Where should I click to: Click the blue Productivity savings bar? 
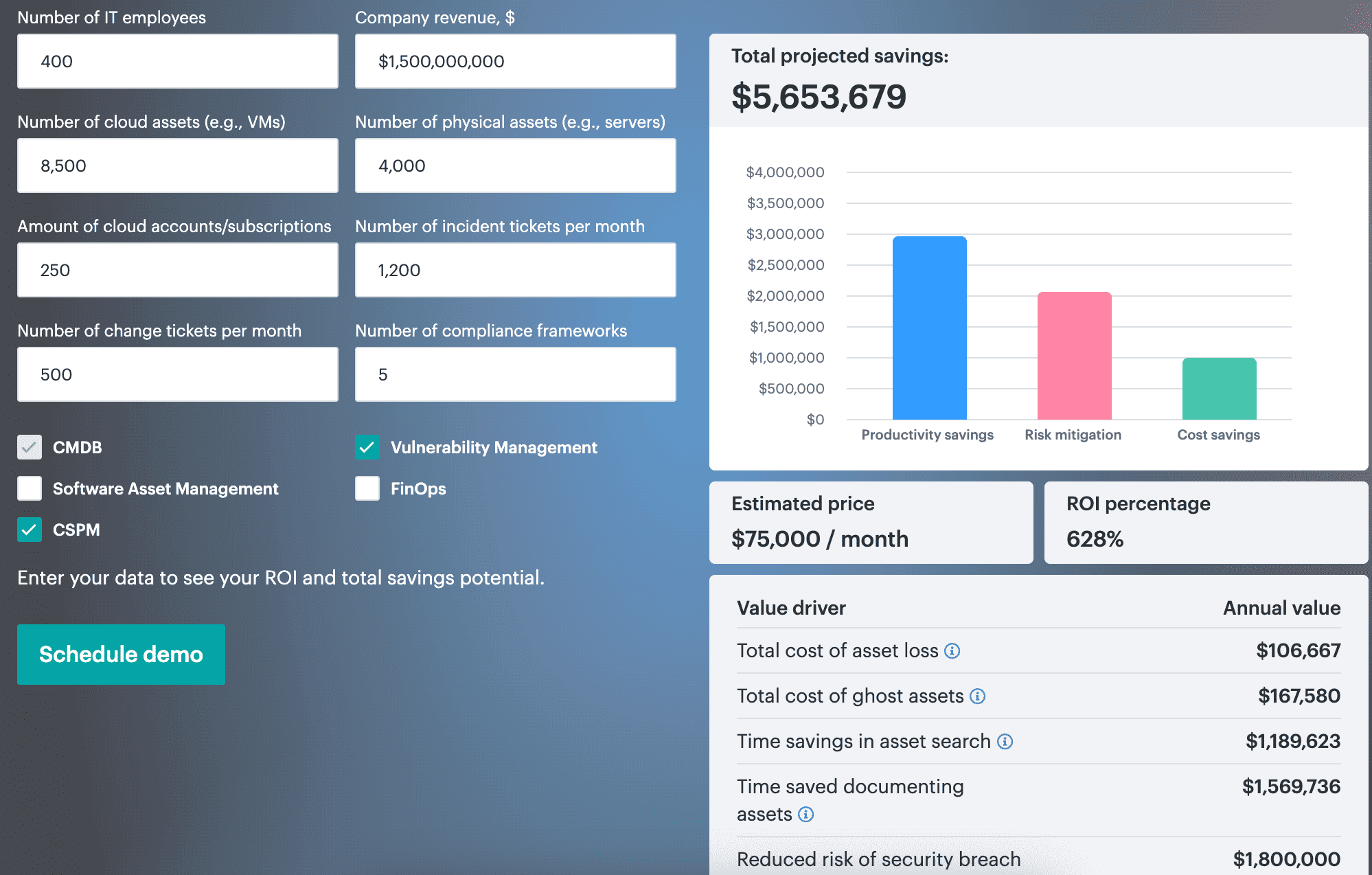pyautogui.click(x=930, y=328)
